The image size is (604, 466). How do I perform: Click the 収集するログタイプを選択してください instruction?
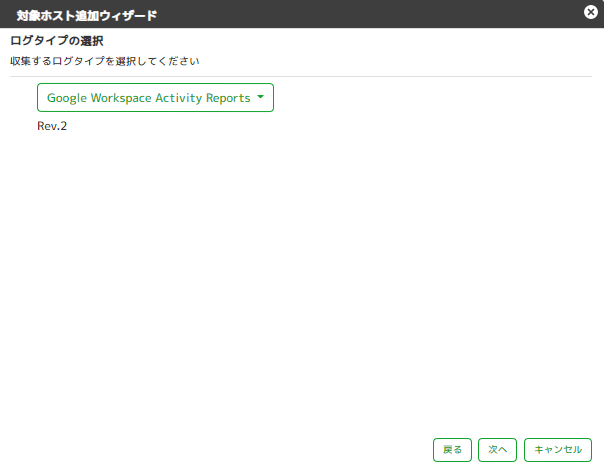click(x=105, y=61)
